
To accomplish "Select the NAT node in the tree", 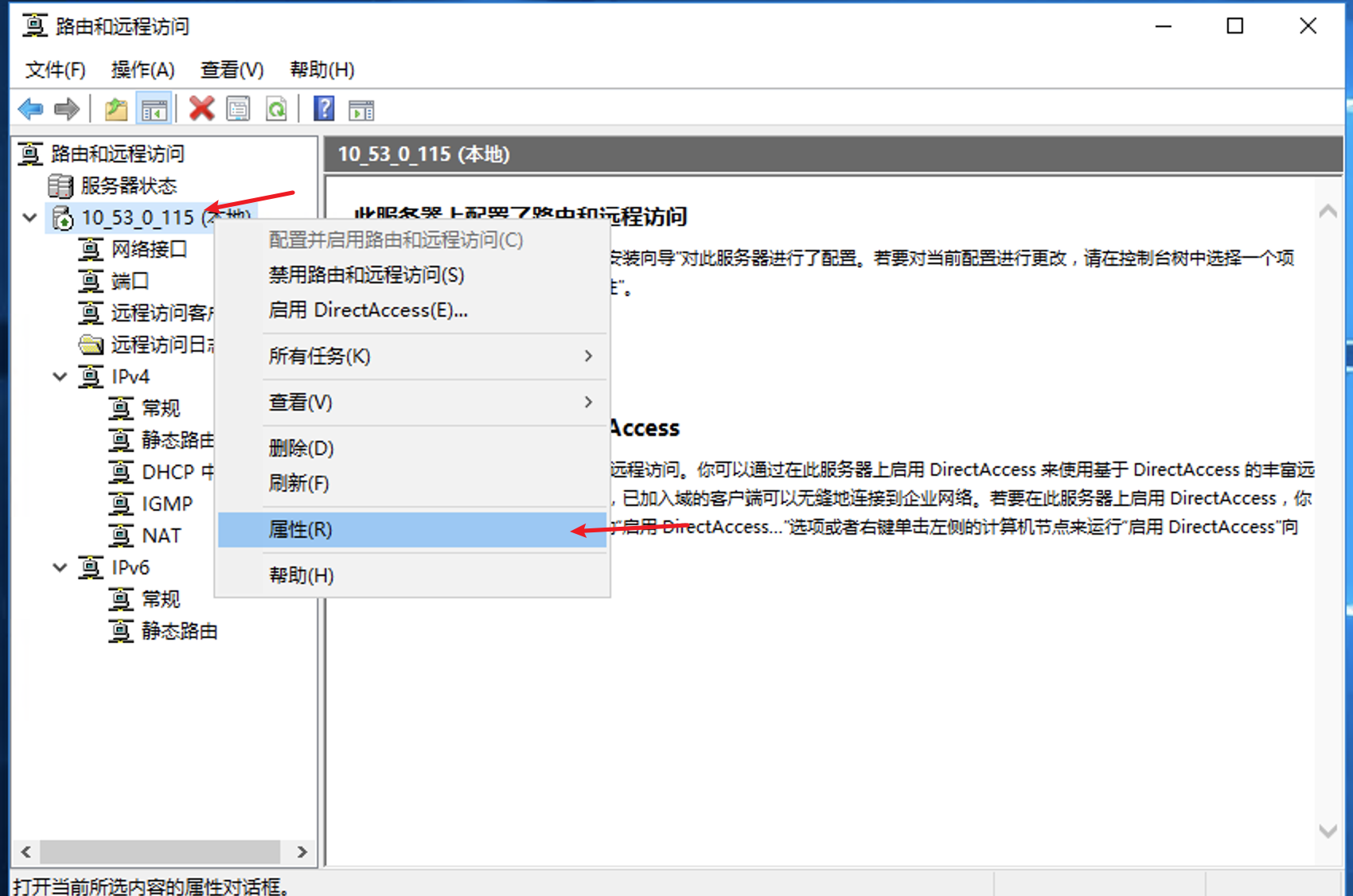I will pyautogui.click(x=161, y=535).
